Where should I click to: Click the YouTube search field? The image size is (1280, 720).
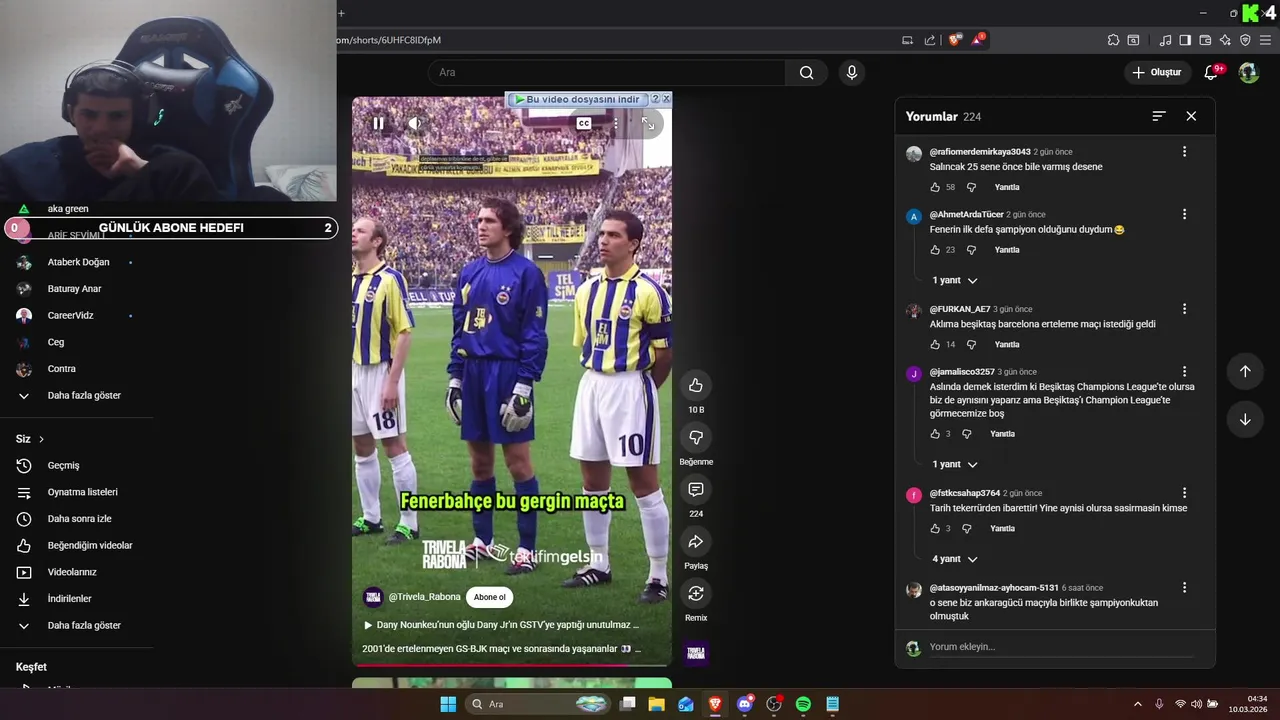tap(607, 72)
